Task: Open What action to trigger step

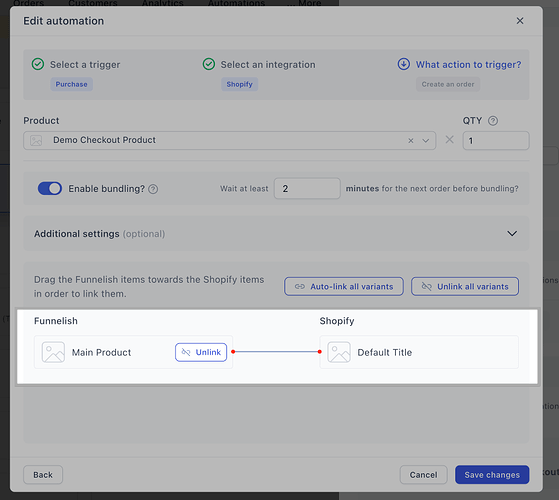Action: point(468,65)
